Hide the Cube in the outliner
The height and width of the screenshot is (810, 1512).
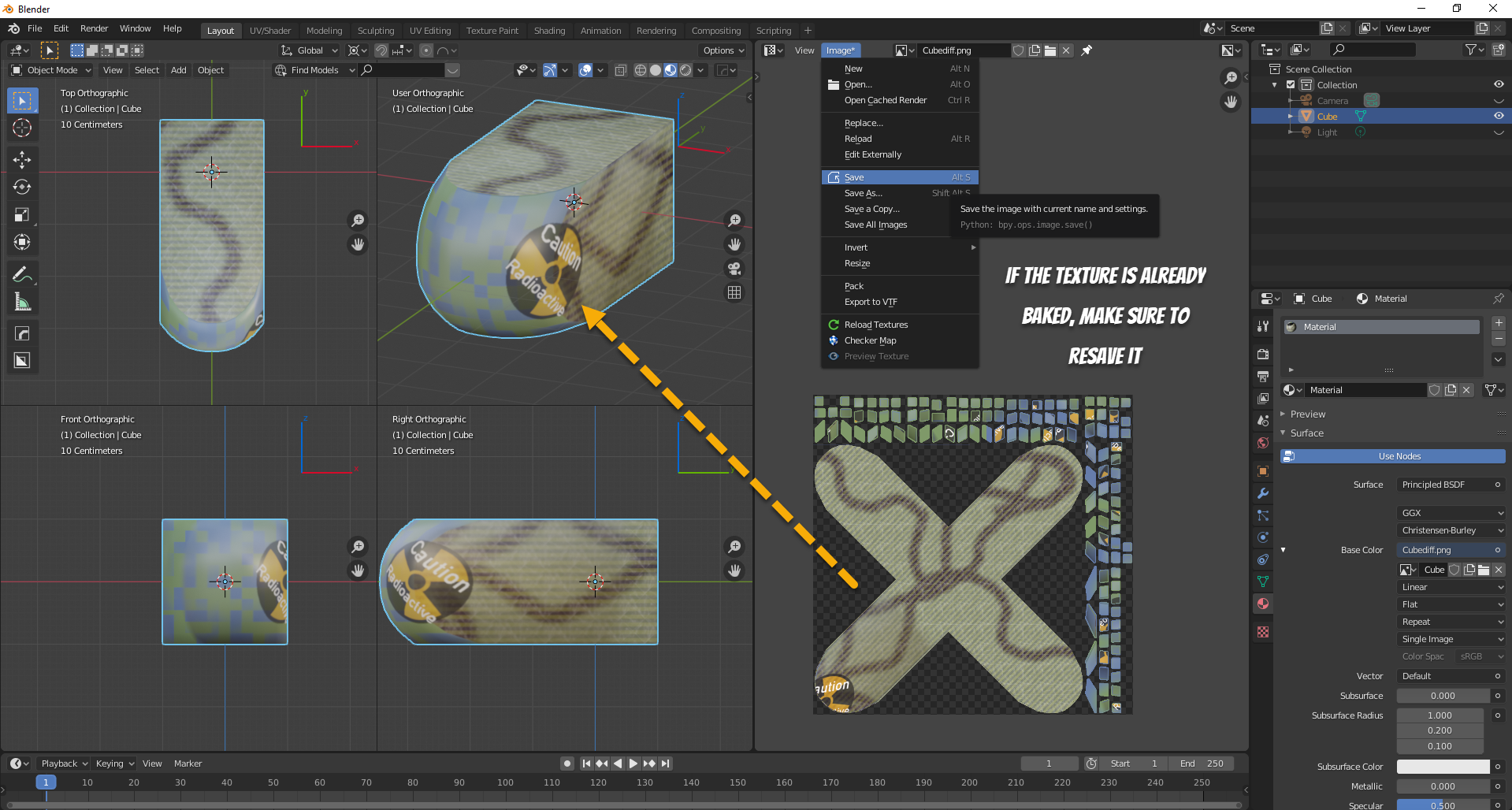point(1499,116)
